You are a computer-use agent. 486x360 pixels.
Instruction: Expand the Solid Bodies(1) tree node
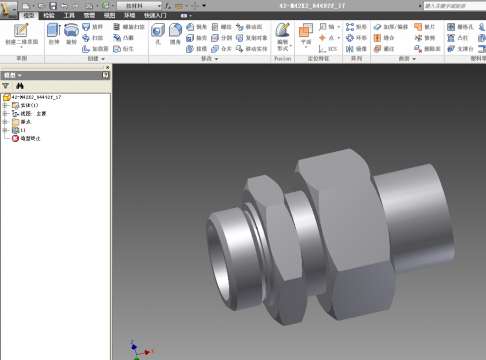pos(5,105)
